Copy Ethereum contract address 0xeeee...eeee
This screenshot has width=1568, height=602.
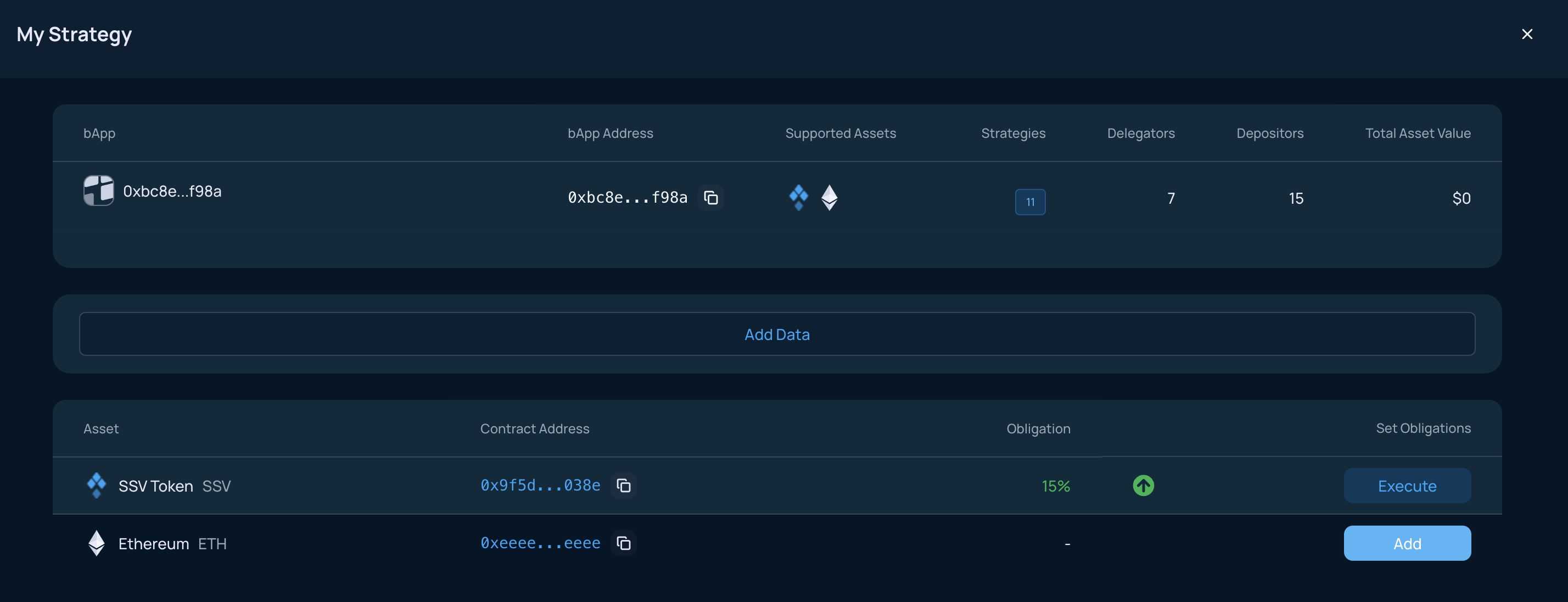pyautogui.click(x=623, y=543)
